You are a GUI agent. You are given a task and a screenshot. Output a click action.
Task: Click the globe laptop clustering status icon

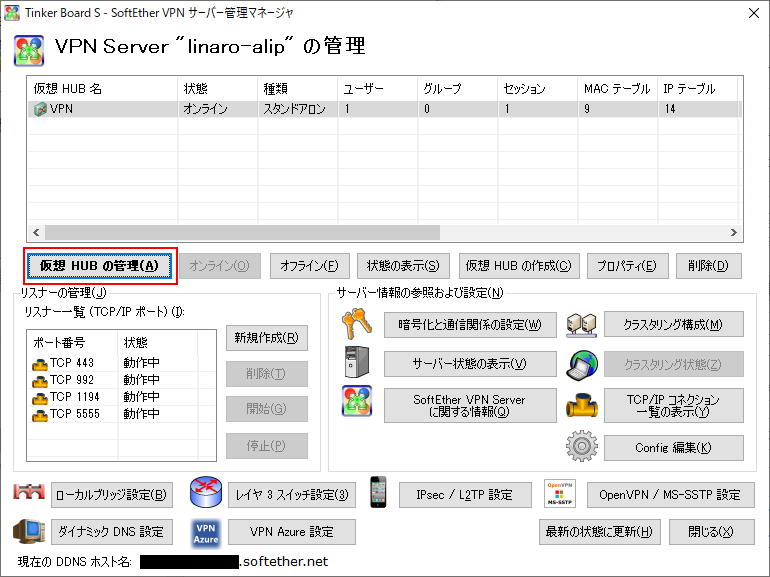coord(582,365)
